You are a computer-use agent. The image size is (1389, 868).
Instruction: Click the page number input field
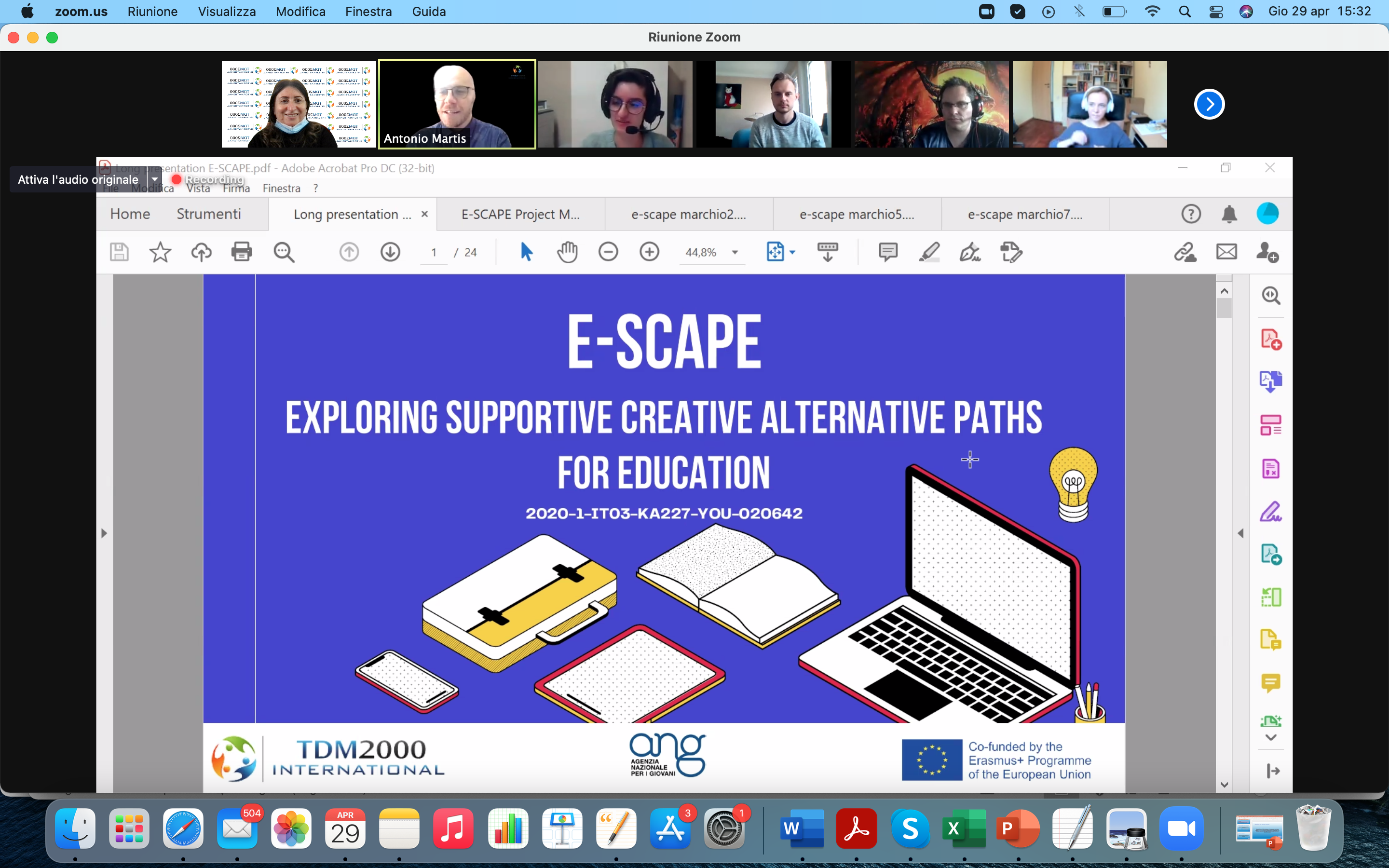pyautogui.click(x=434, y=253)
